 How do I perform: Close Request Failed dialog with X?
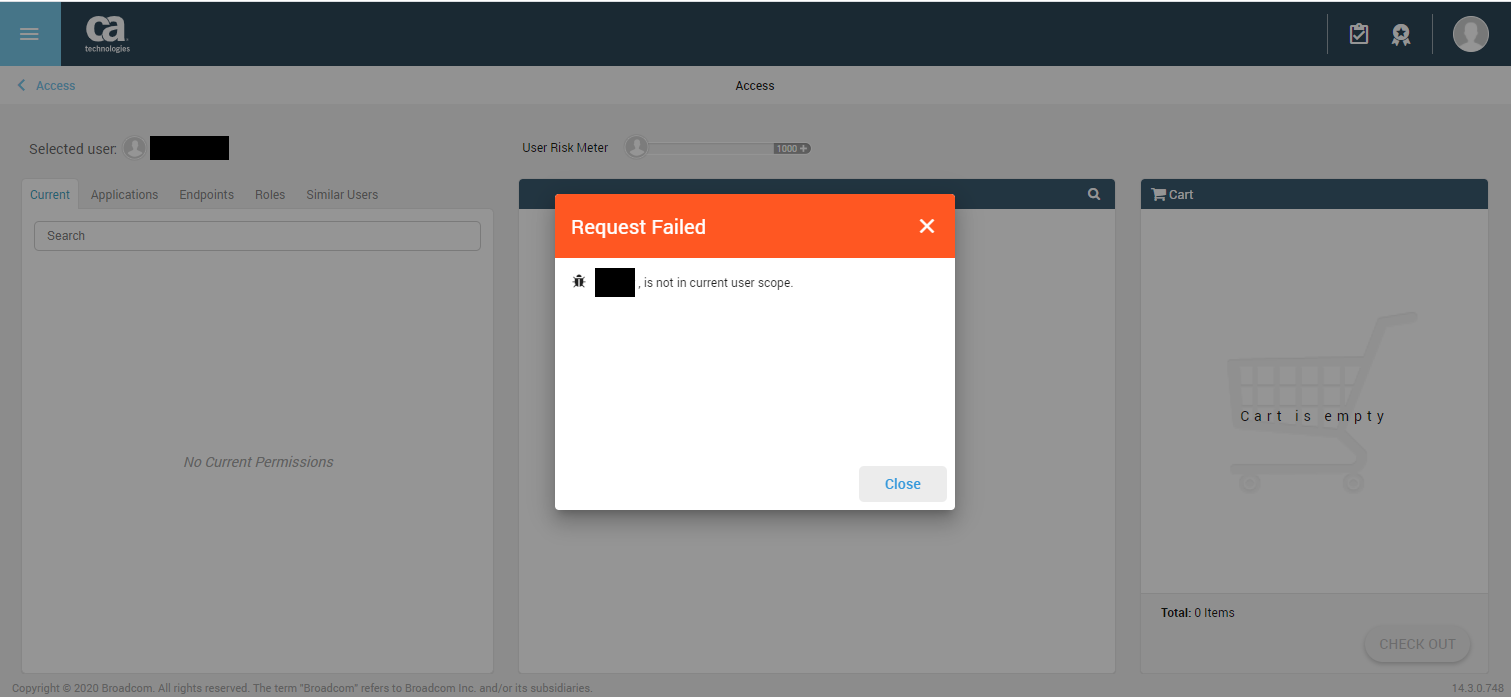tap(927, 226)
